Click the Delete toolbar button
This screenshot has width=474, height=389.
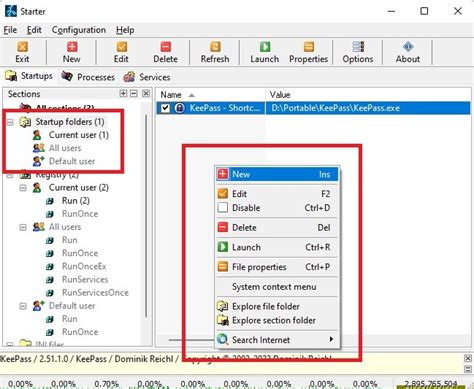pos(165,52)
